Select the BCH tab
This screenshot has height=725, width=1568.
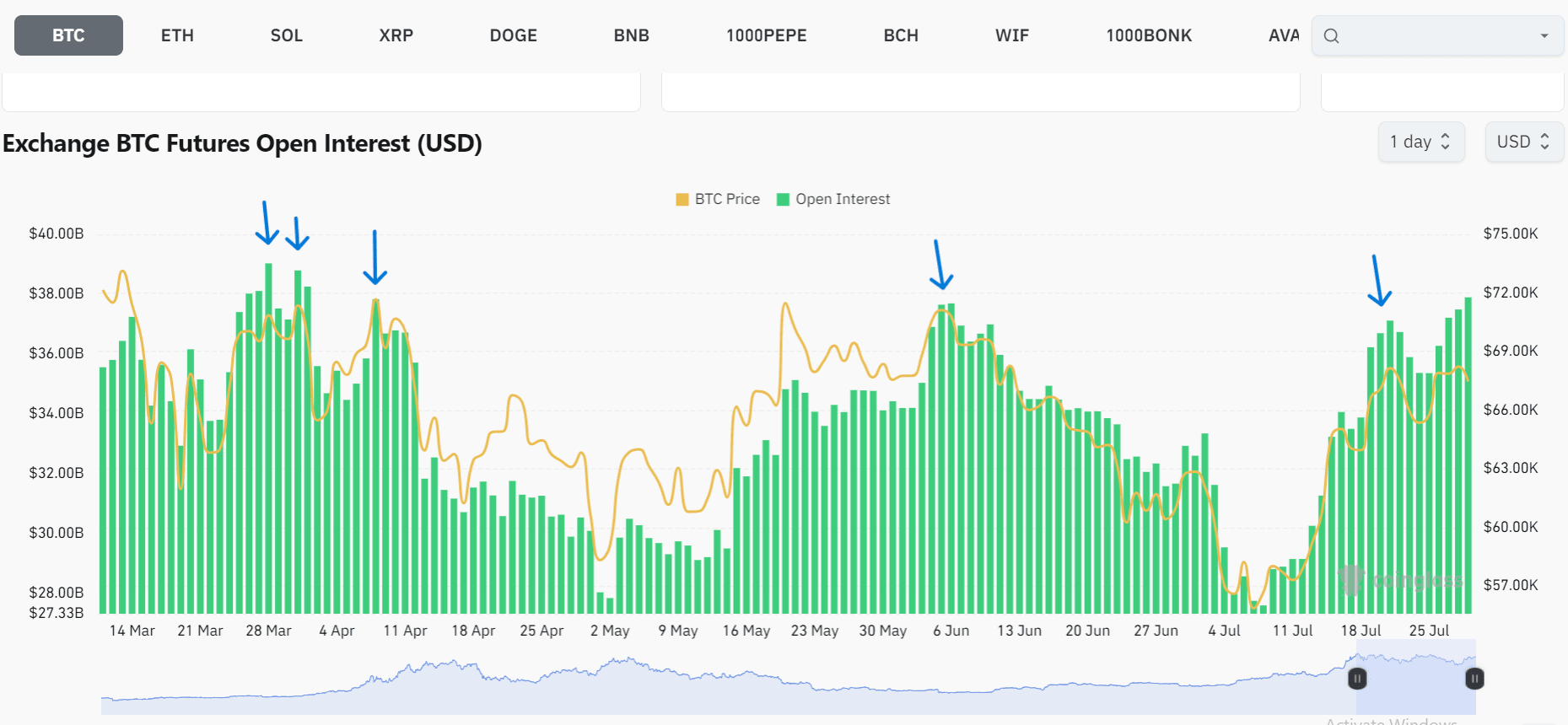(x=900, y=35)
